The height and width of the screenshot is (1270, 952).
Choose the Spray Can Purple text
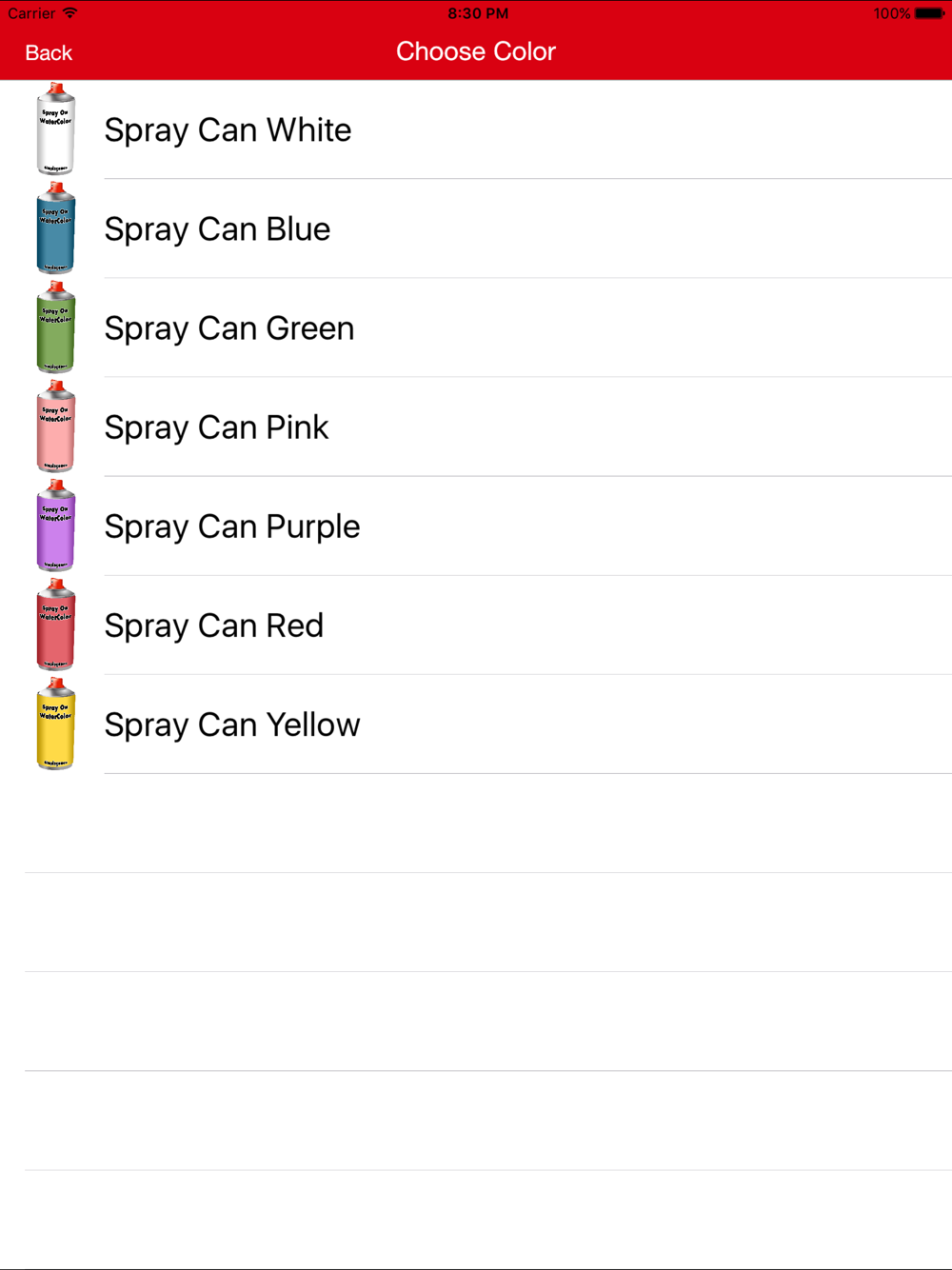[x=232, y=526]
